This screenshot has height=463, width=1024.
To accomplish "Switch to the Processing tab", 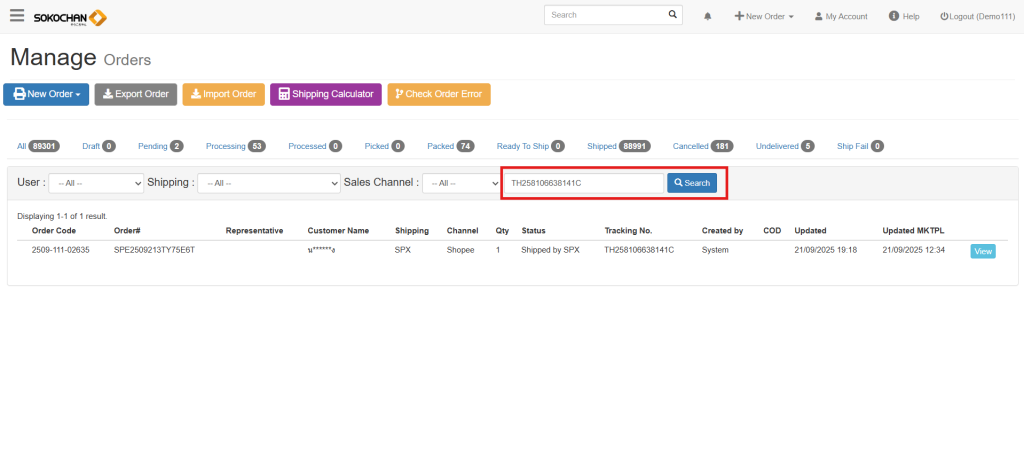I will (x=225, y=146).
